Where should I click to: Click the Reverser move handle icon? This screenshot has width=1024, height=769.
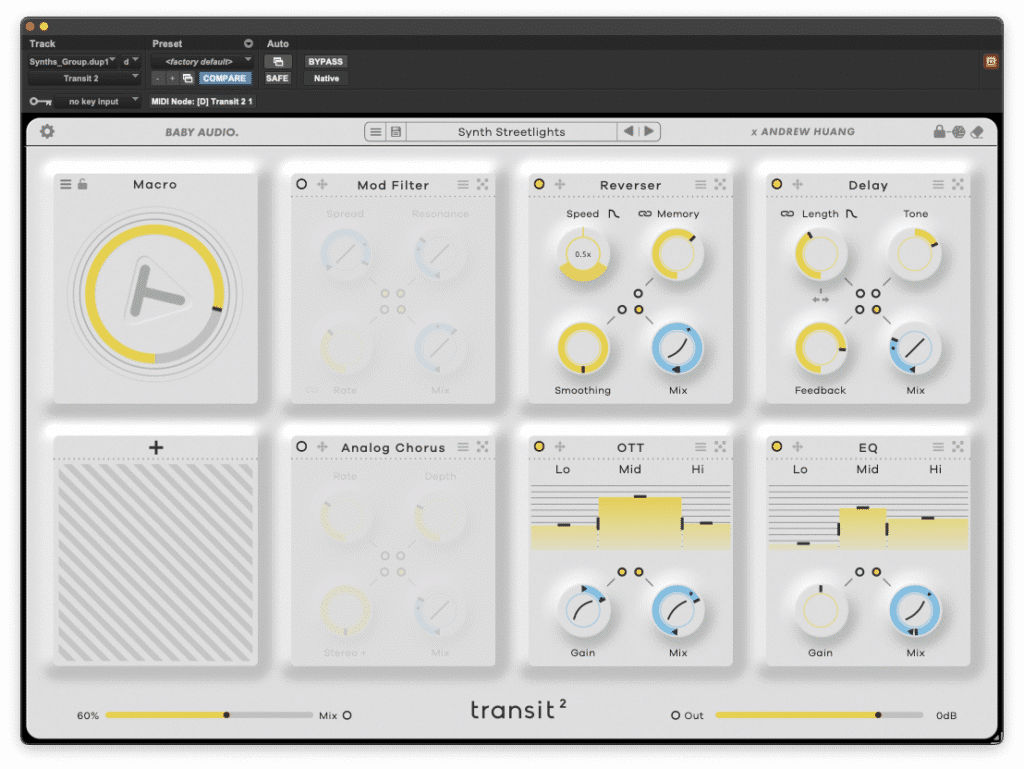pyautogui.click(x=560, y=184)
